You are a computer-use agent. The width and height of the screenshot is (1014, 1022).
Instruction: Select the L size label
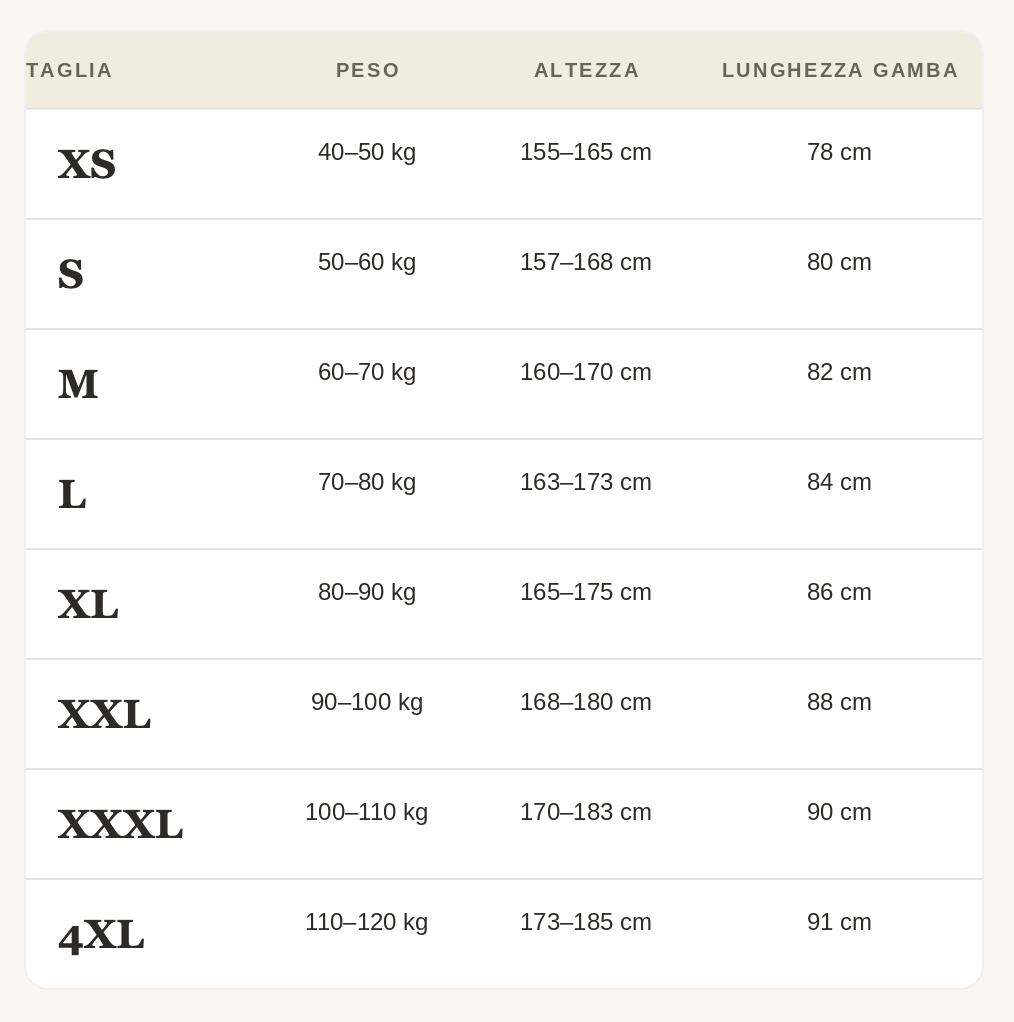point(72,495)
